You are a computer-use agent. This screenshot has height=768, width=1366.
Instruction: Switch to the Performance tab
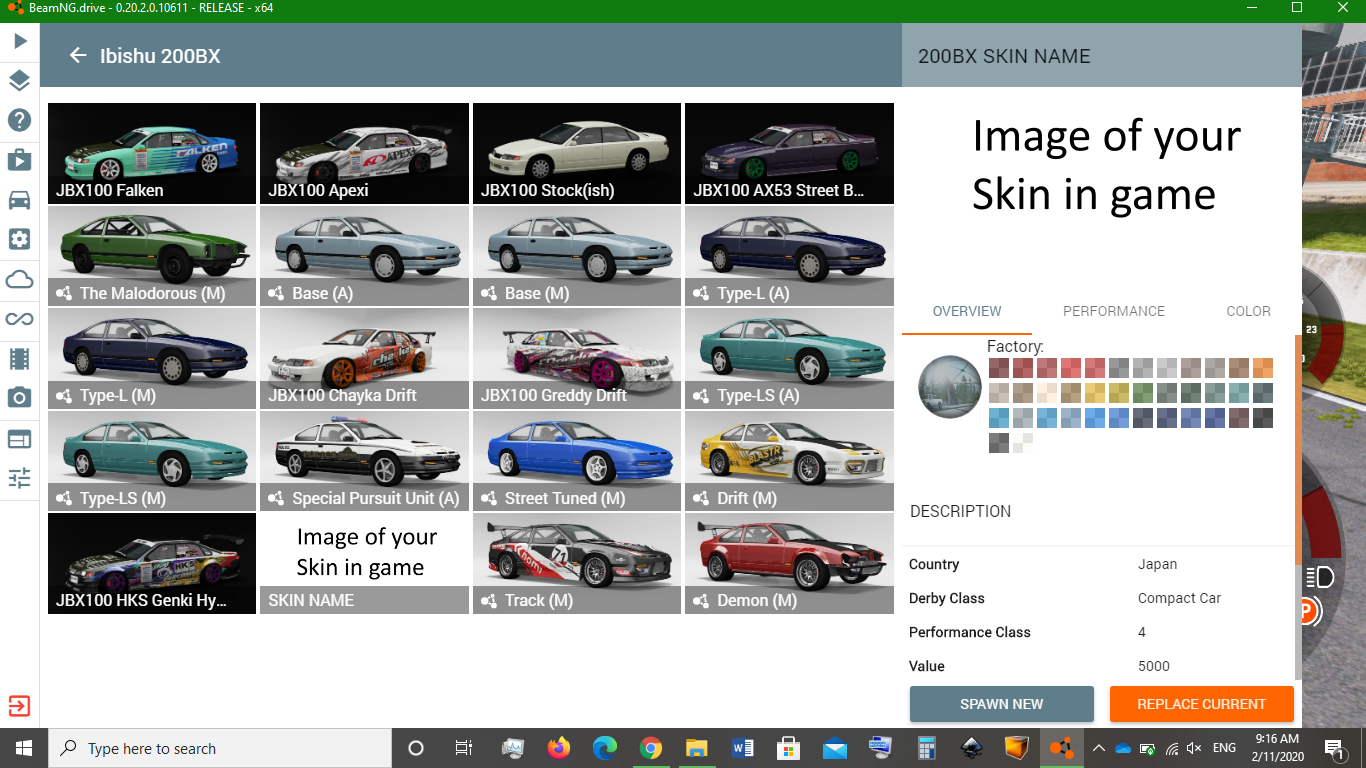(1114, 311)
